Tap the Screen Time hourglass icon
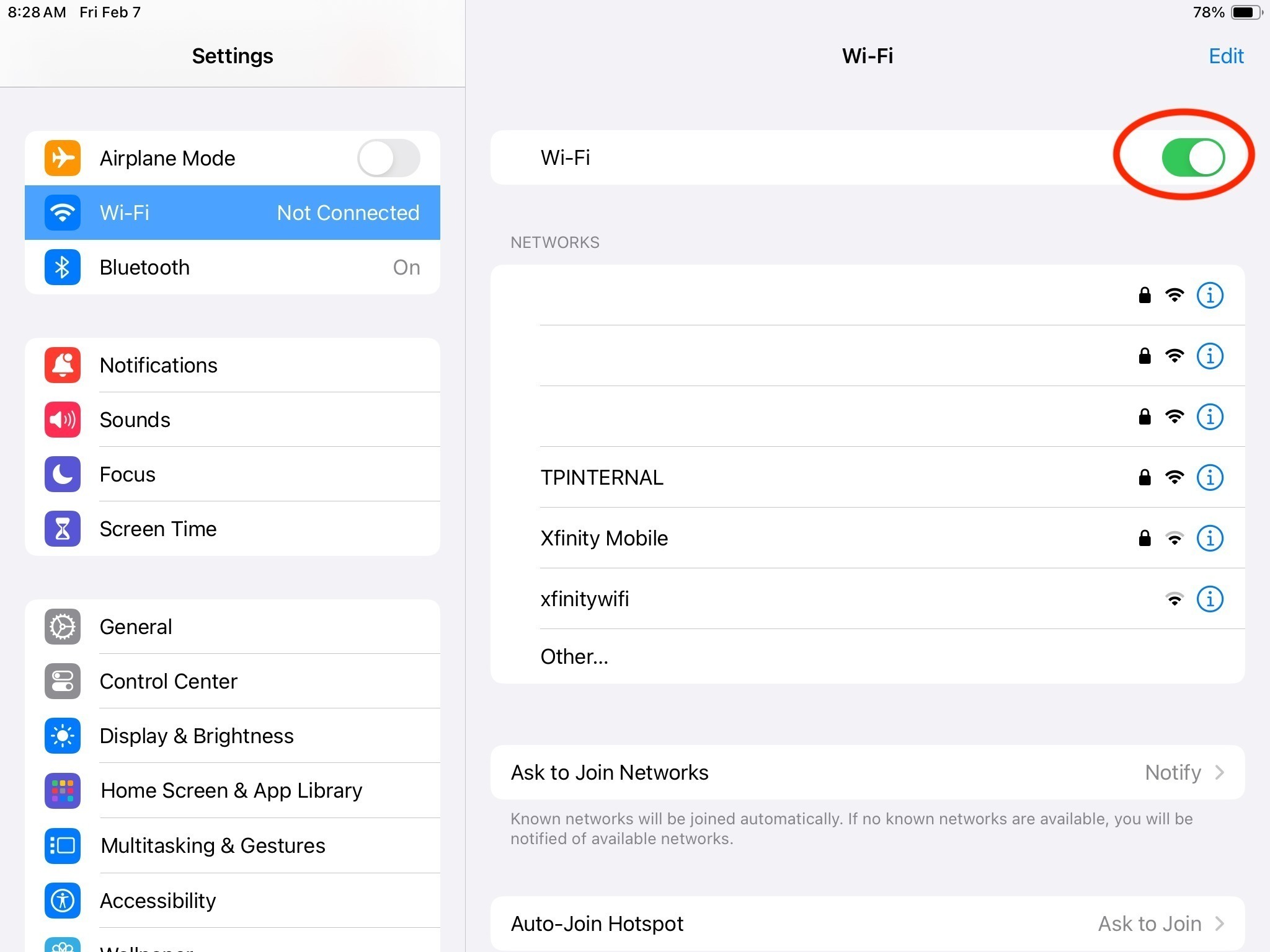This screenshot has height=952, width=1270. coord(62,529)
